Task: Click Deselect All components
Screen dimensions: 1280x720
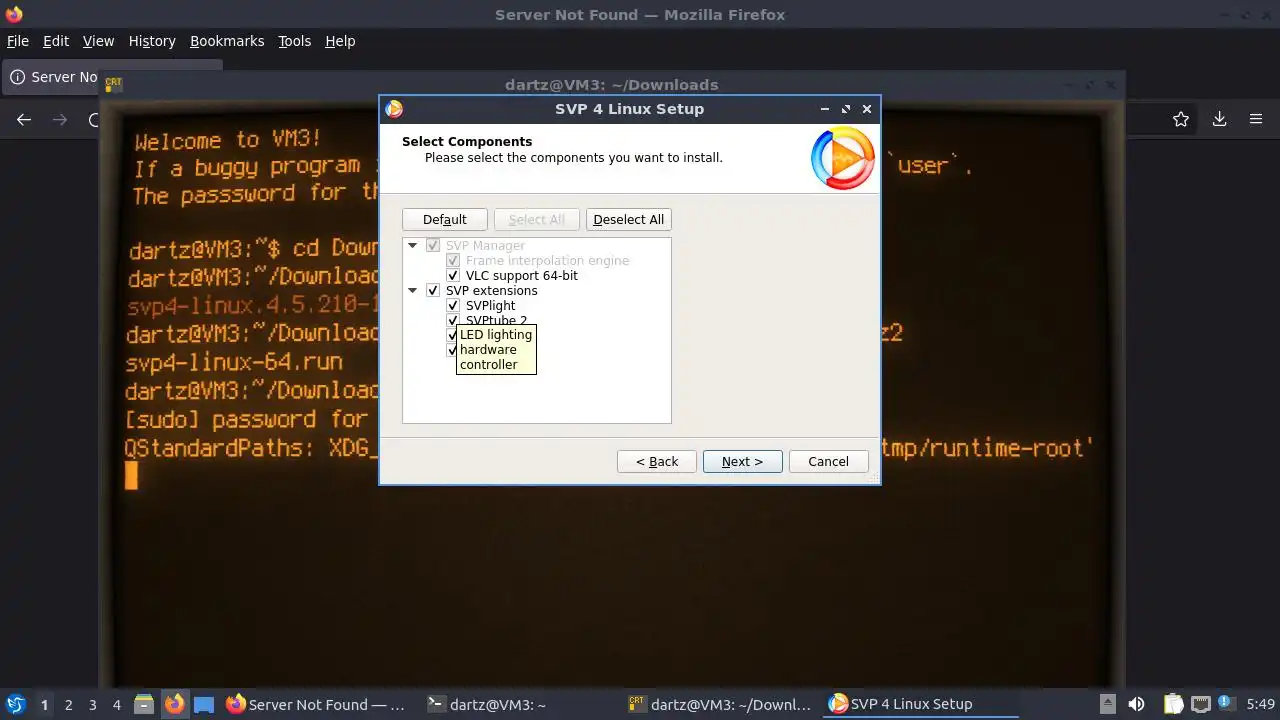Action: (629, 220)
